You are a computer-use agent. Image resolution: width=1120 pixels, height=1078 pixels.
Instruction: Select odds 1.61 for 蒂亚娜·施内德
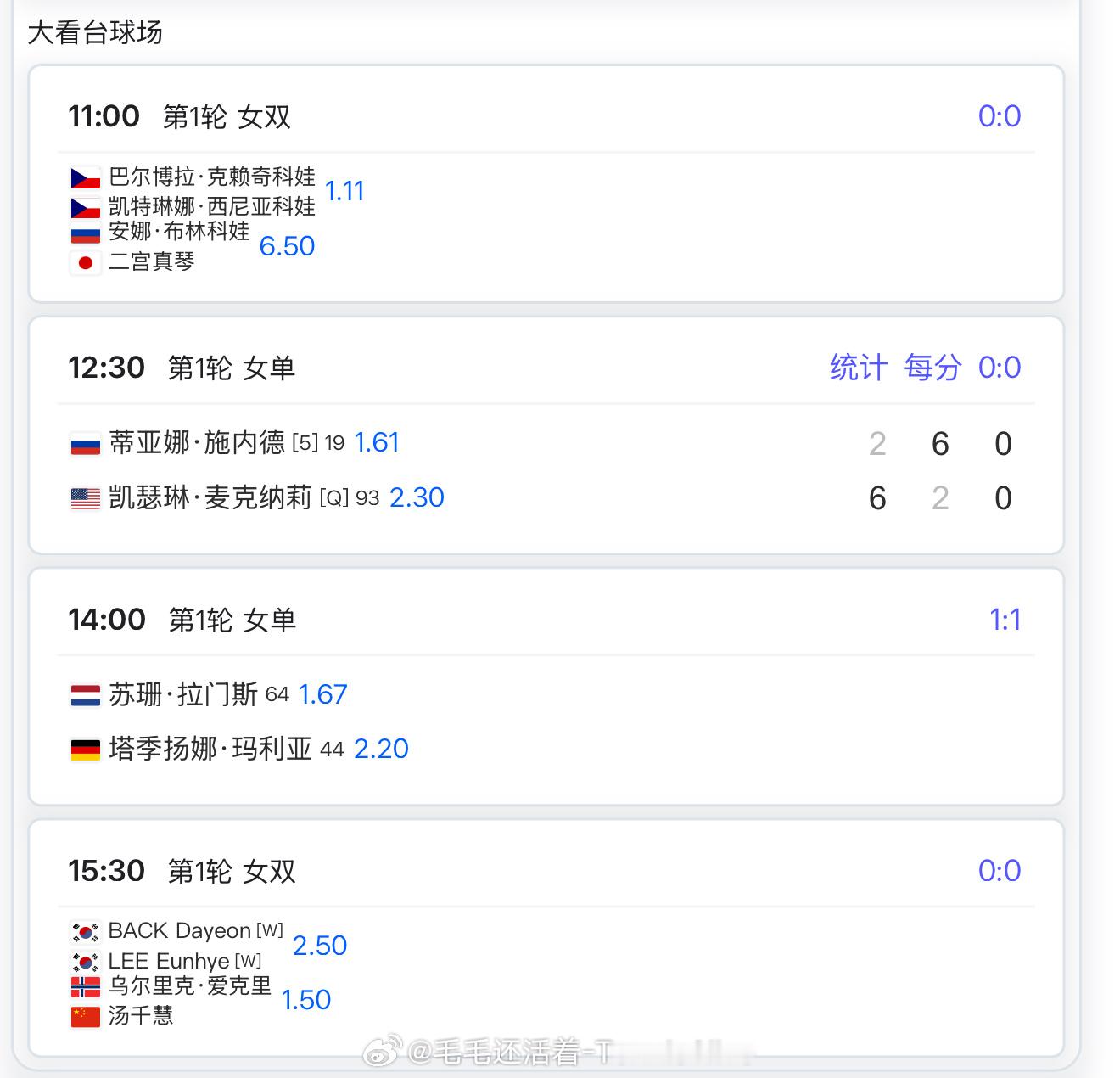click(x=376, y=442)
